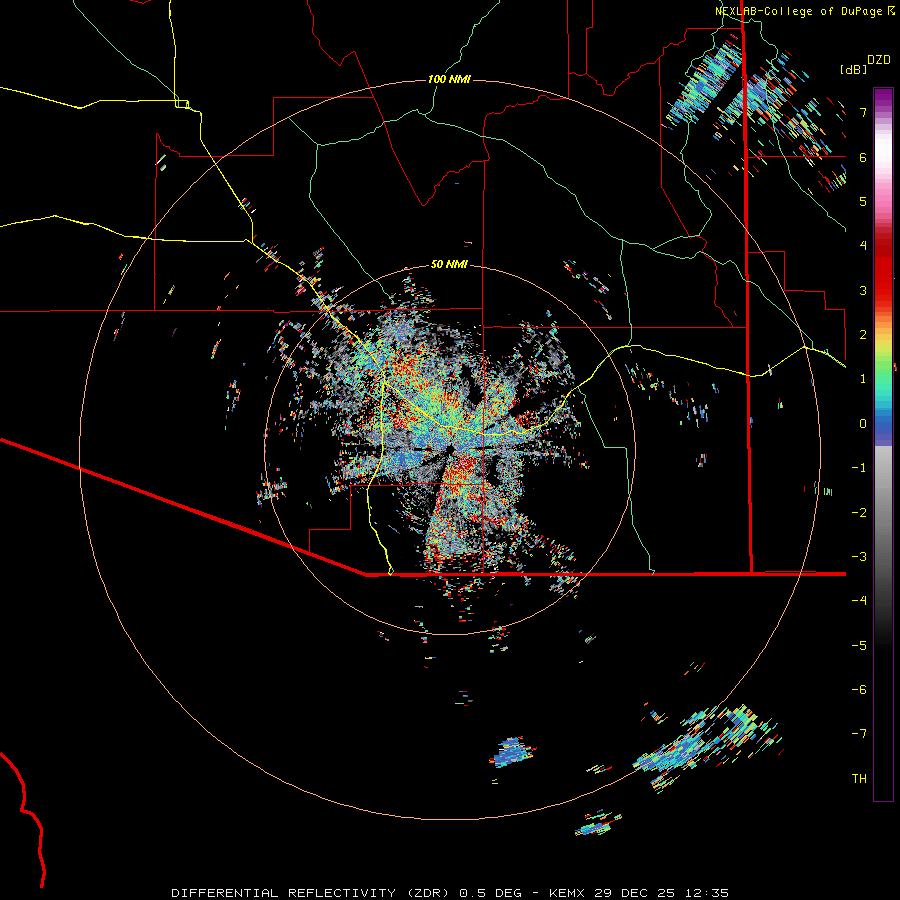900x900 pixels.
Task: Click the ZDR color scale bar
Action: (x=883, y=444)
